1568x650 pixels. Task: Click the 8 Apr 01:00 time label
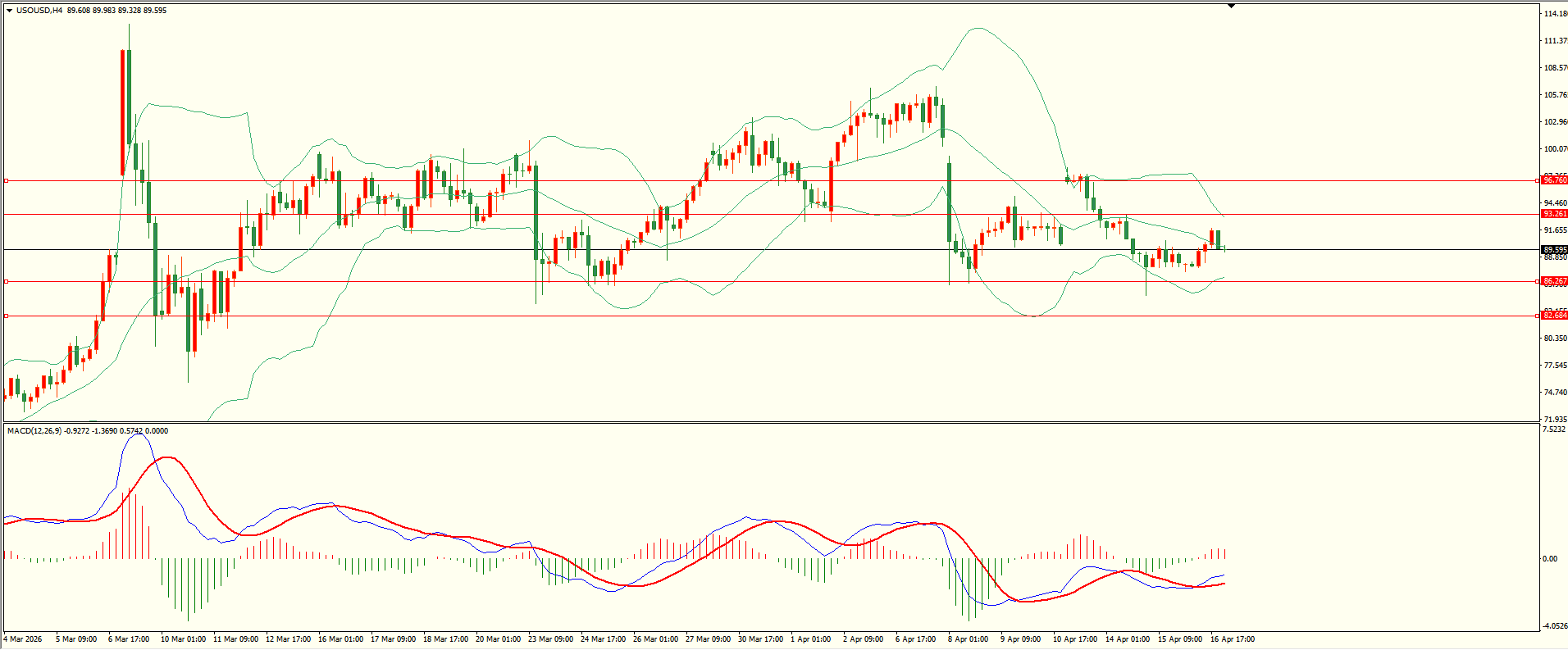[968, 639]
